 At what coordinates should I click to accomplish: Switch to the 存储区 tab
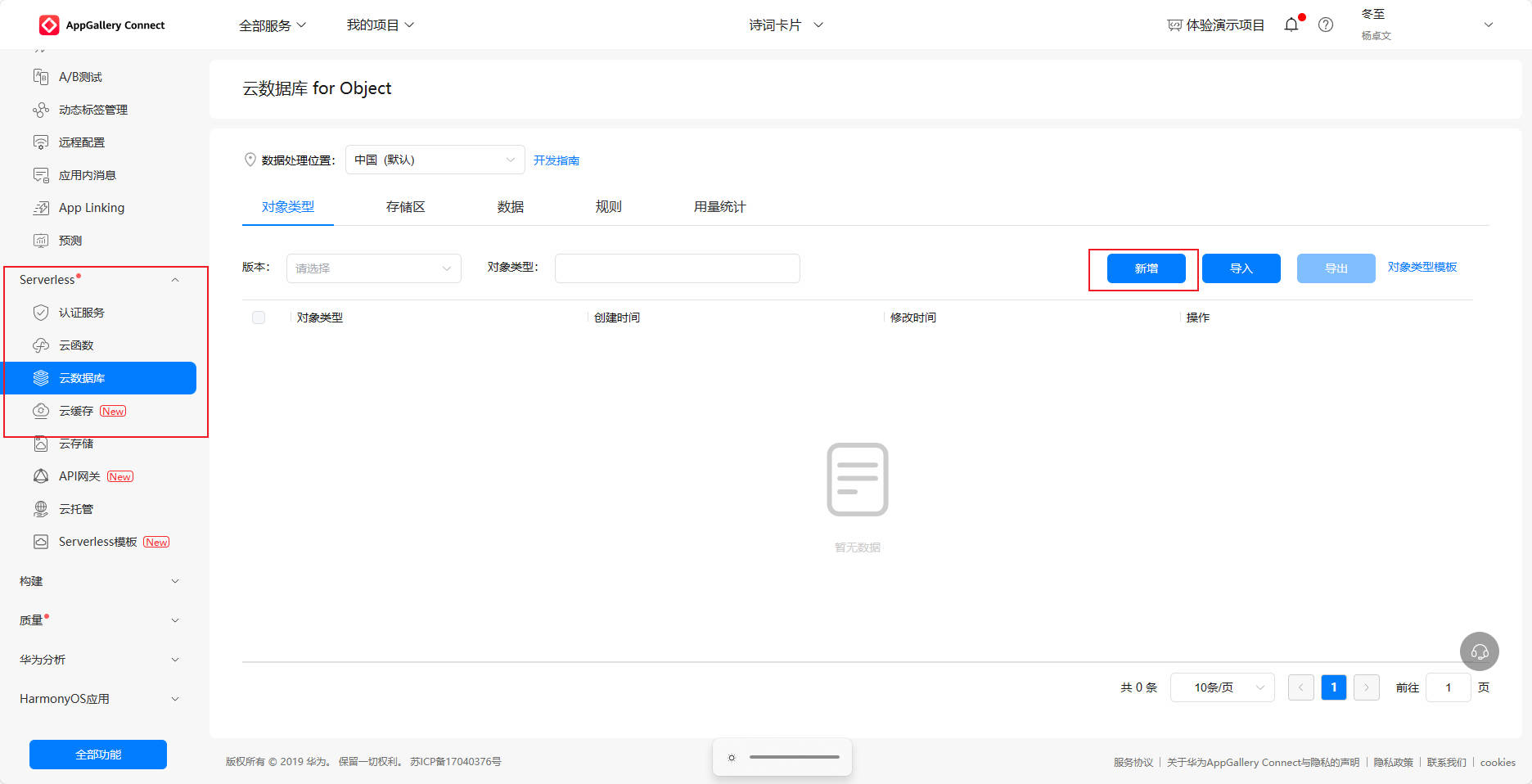(x=406, y=207)
